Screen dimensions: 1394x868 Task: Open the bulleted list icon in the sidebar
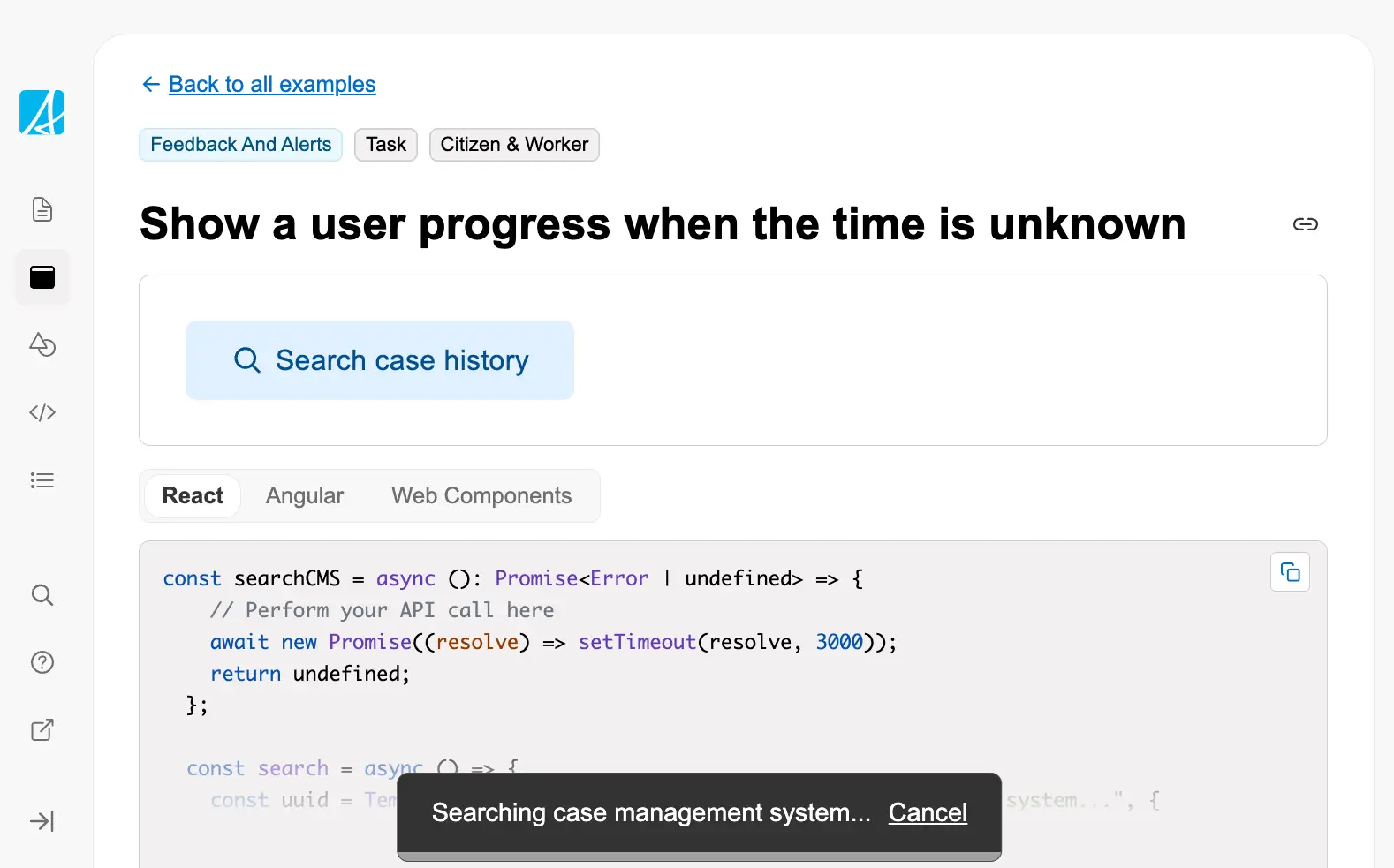point(42,480)
